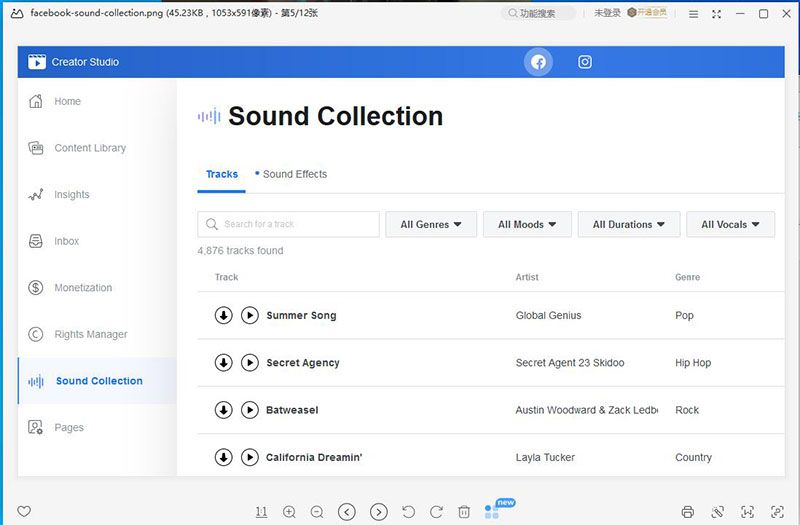Delete the image with trash icon

pyautogui.click(x=464, y=511)
